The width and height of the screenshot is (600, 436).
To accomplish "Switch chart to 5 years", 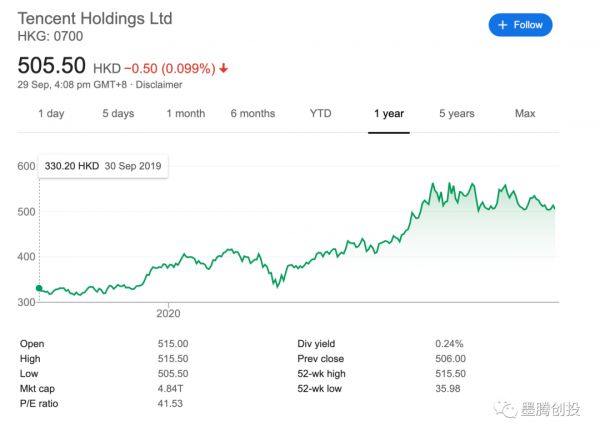I will pos(456,114).
